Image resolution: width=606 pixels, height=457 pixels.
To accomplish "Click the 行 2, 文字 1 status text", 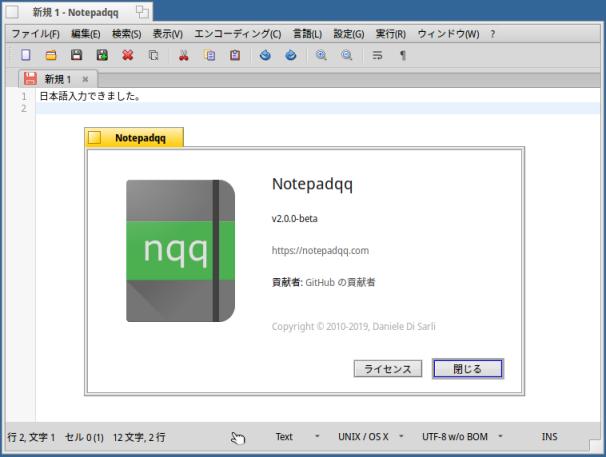I will (x=31, y=437).
